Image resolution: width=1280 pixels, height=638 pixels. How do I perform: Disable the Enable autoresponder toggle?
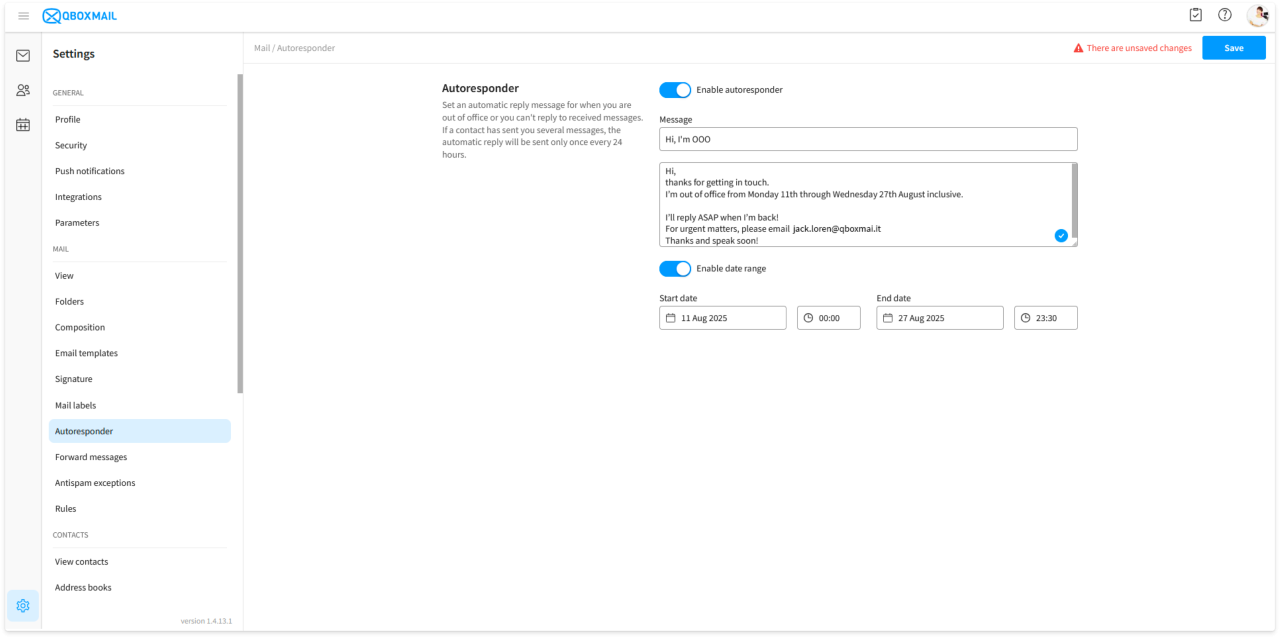675,90
